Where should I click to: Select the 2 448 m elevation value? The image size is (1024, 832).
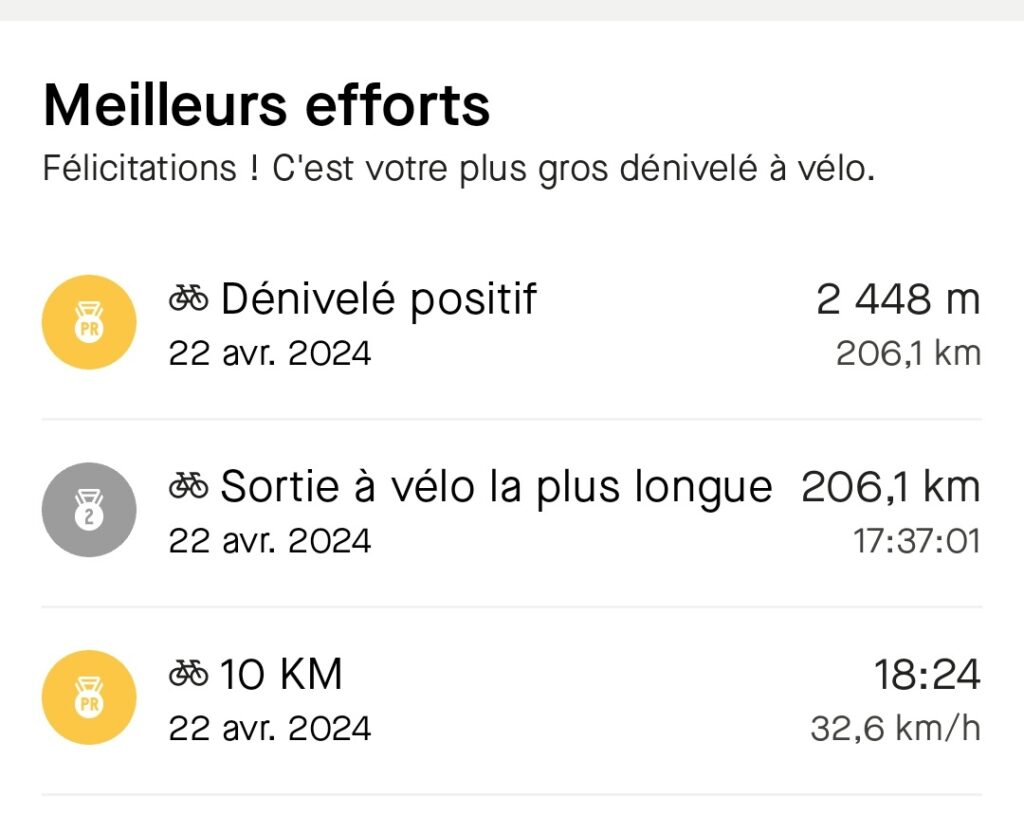coord(899,300)
